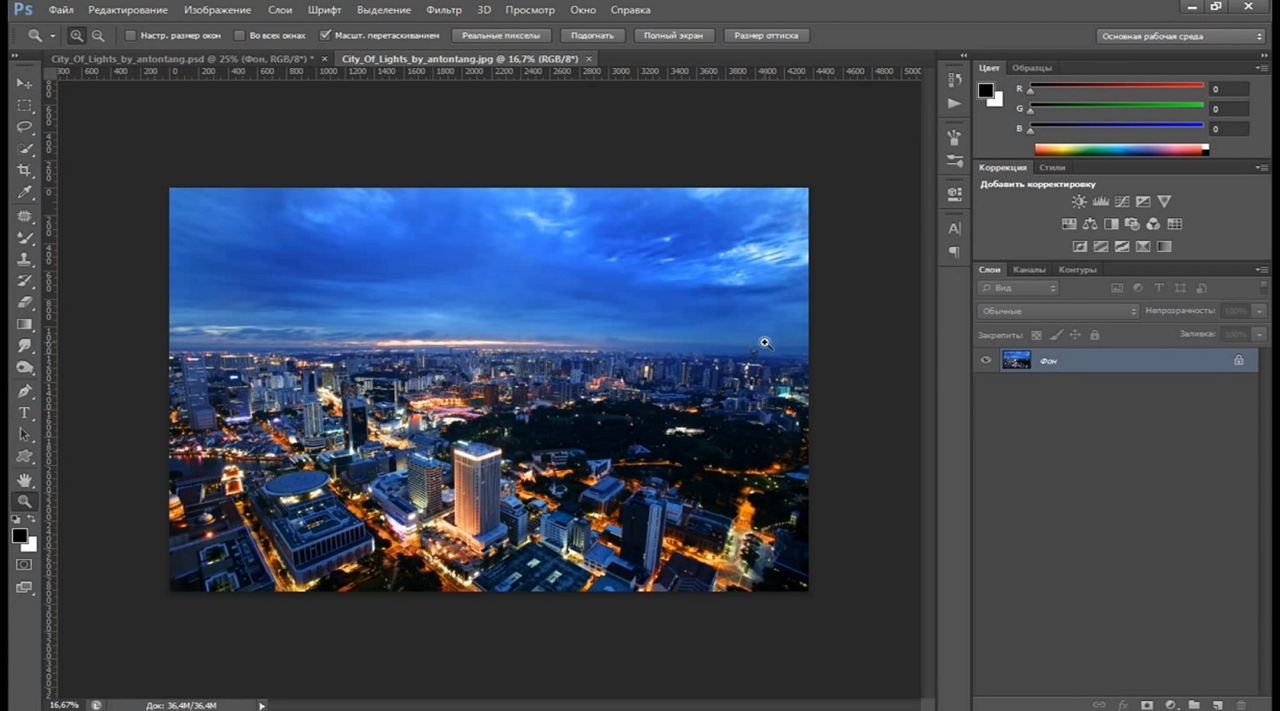
Task: Select the Horizontal Type tool
Action: click(x=25, y=413)
